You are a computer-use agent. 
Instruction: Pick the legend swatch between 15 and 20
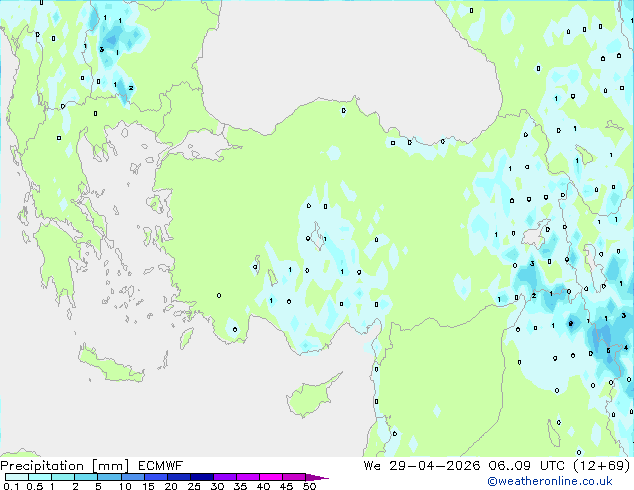pos(156,477)
